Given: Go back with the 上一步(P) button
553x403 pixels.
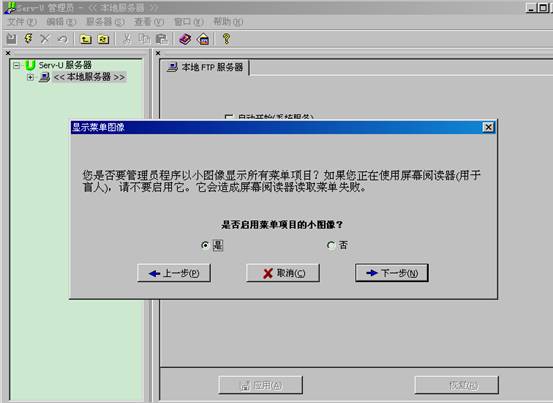Looking at the screenshot, I should [x=174, y=273].
